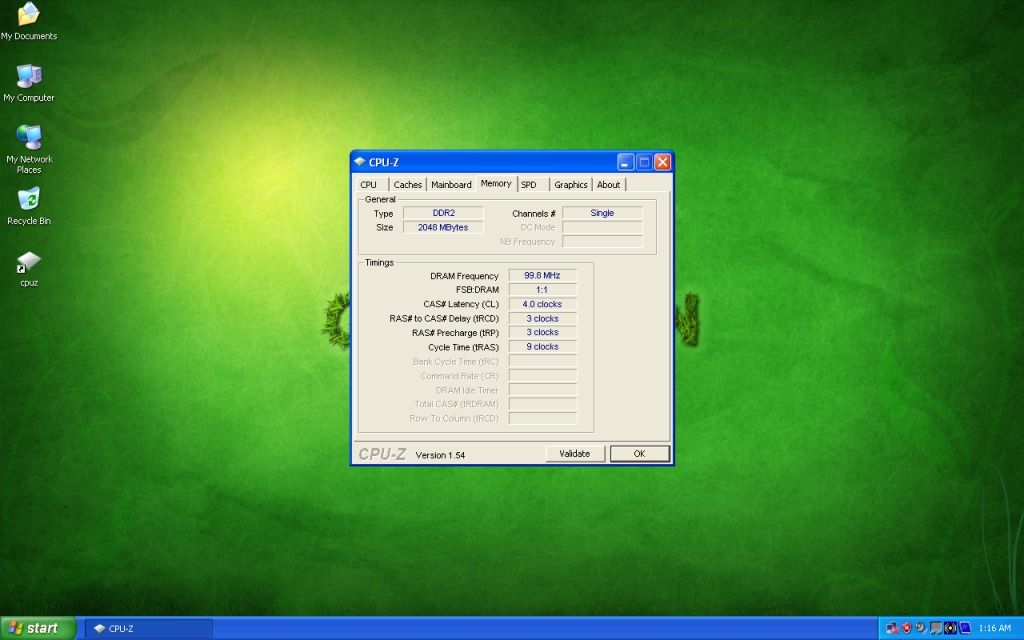
Task: Click the Cycle Time (tRAS) label
Action: click(x=464, y=347)
